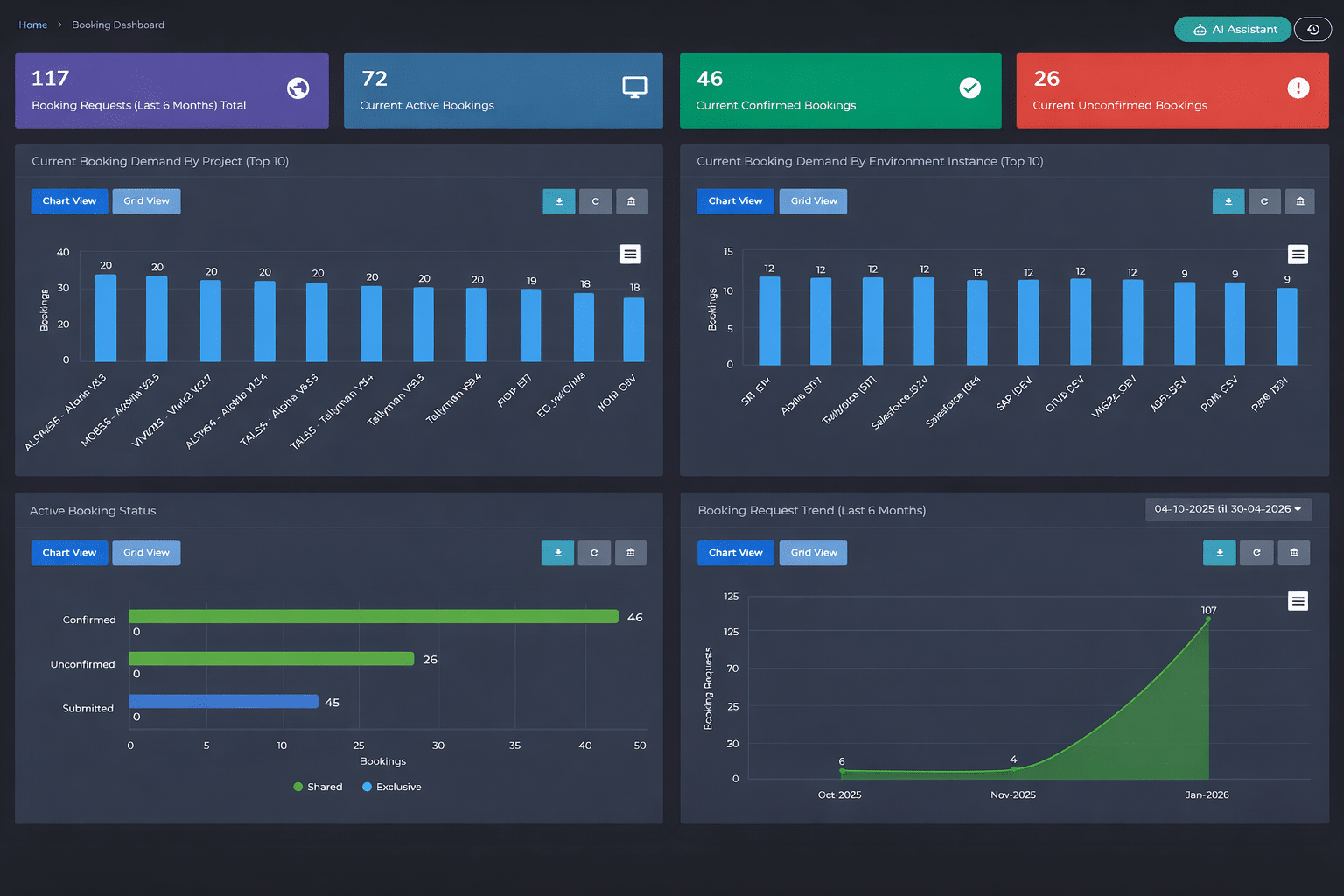This screenshot has width=1344, height=896.
Task: Toggle the Shared series in legend
Action: point(318,787)
